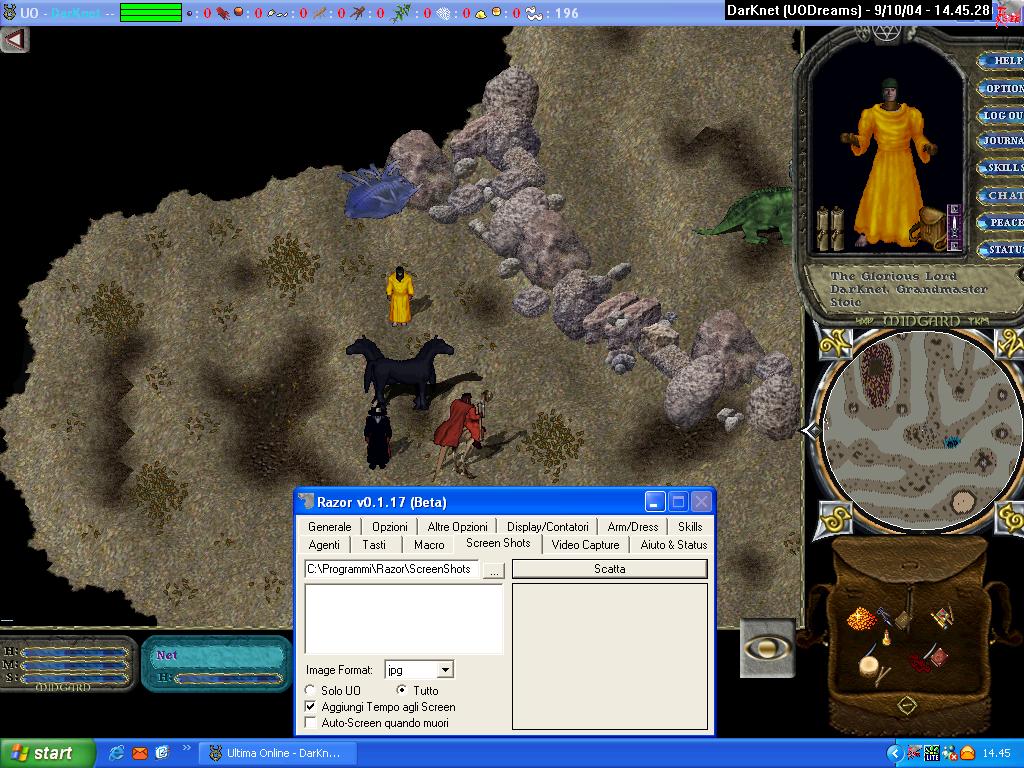
Task: Click the CHAT button on the paperdoll
Action: click(x=1002, y=195)
